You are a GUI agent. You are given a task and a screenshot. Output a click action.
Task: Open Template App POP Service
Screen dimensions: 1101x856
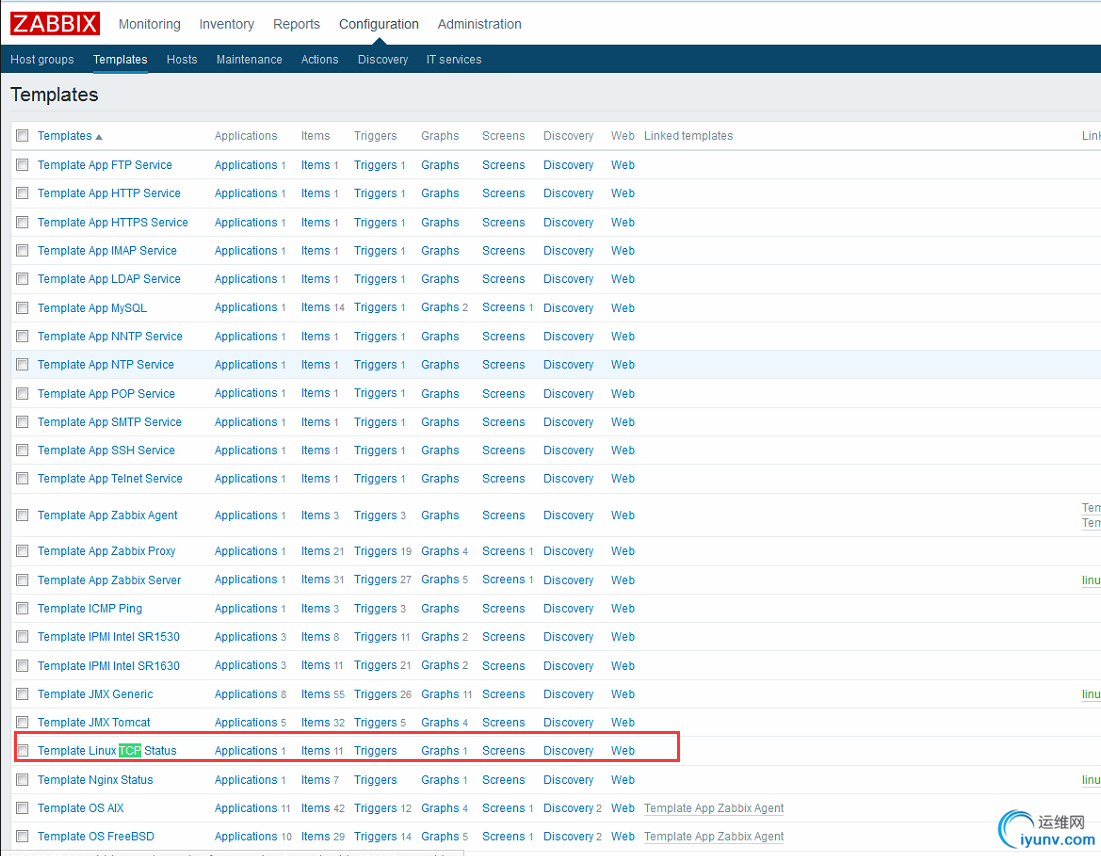coord(106,394)
